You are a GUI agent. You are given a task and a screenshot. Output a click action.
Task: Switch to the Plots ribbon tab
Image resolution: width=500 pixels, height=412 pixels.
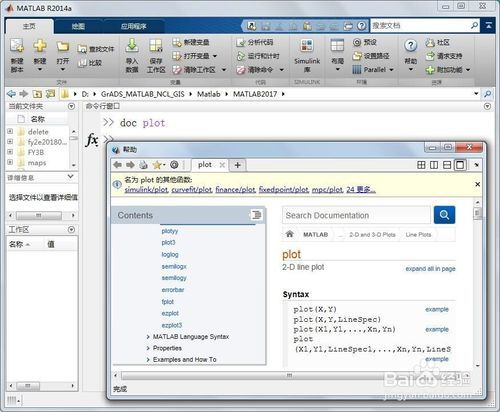coord(78,26)
